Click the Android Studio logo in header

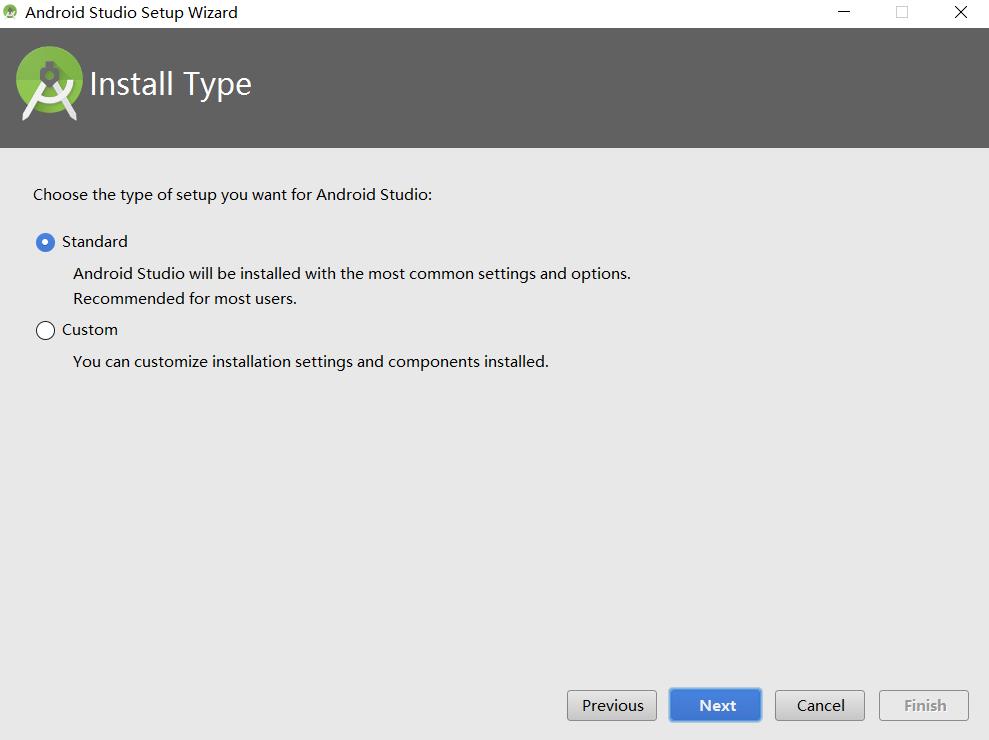(x=49, y=84)
